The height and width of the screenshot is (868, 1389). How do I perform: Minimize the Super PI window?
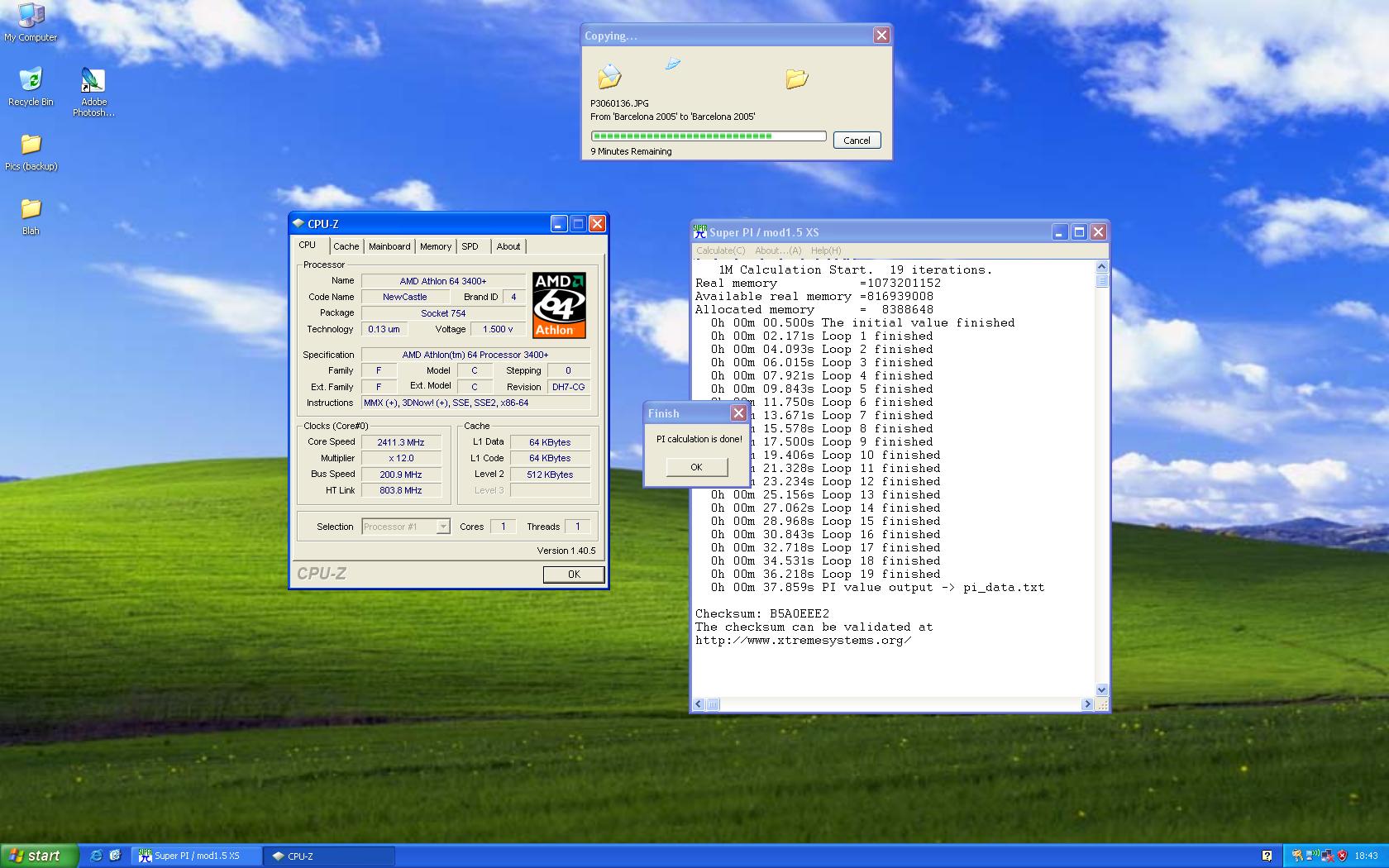click(x=1060, y=232)
